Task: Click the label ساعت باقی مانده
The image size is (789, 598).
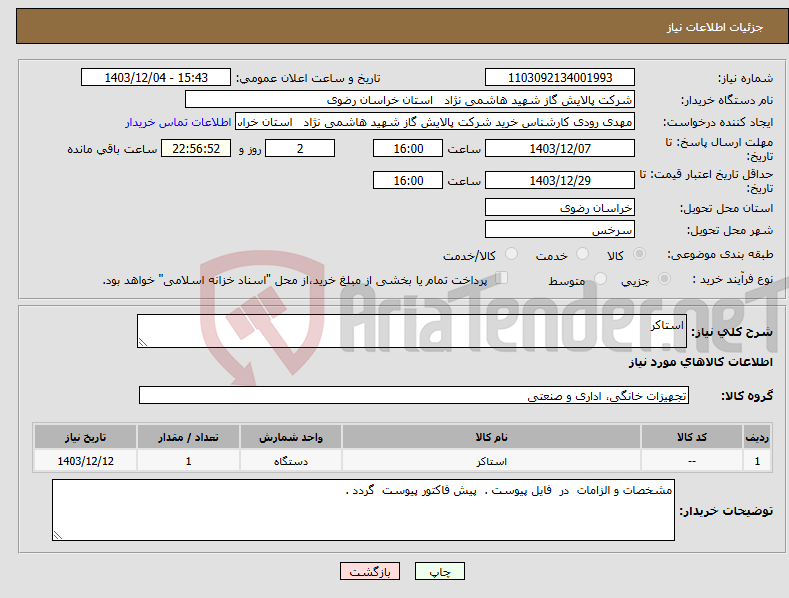Action: [112, 149]
